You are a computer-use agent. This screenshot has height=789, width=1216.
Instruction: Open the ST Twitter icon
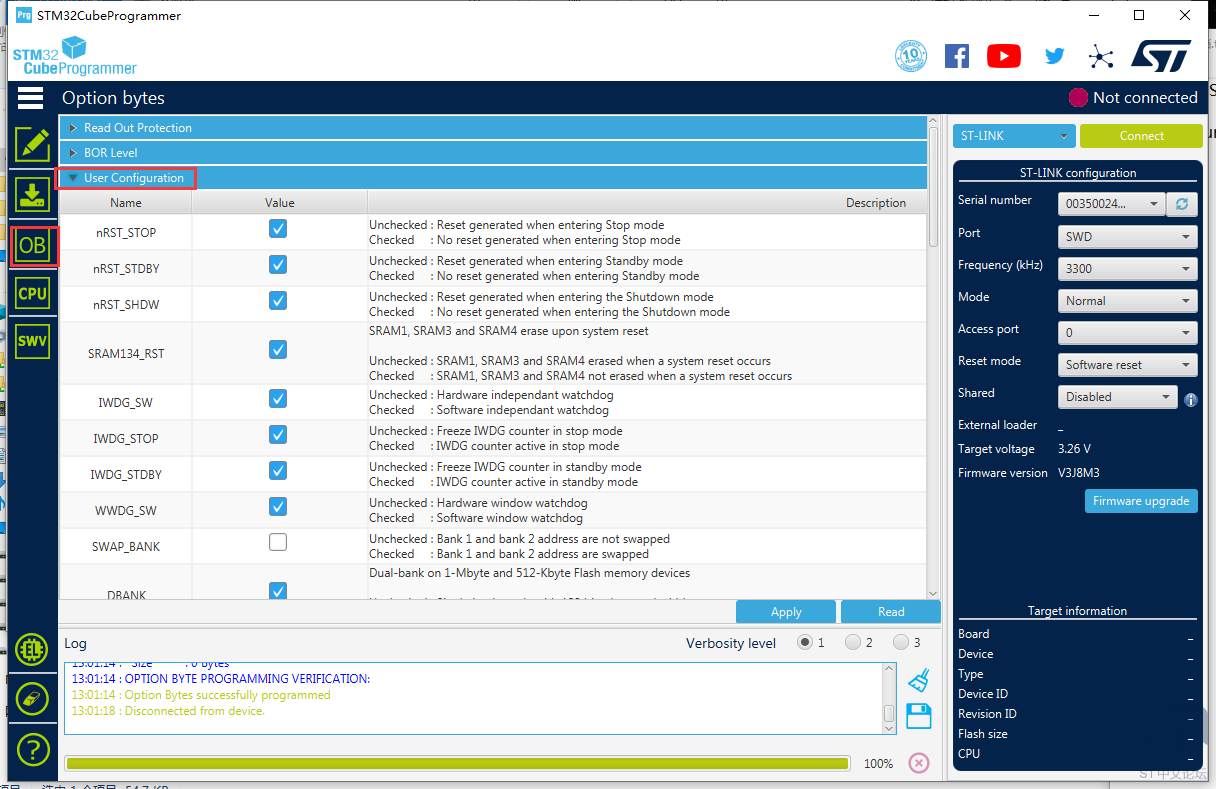pos(1055,56)
